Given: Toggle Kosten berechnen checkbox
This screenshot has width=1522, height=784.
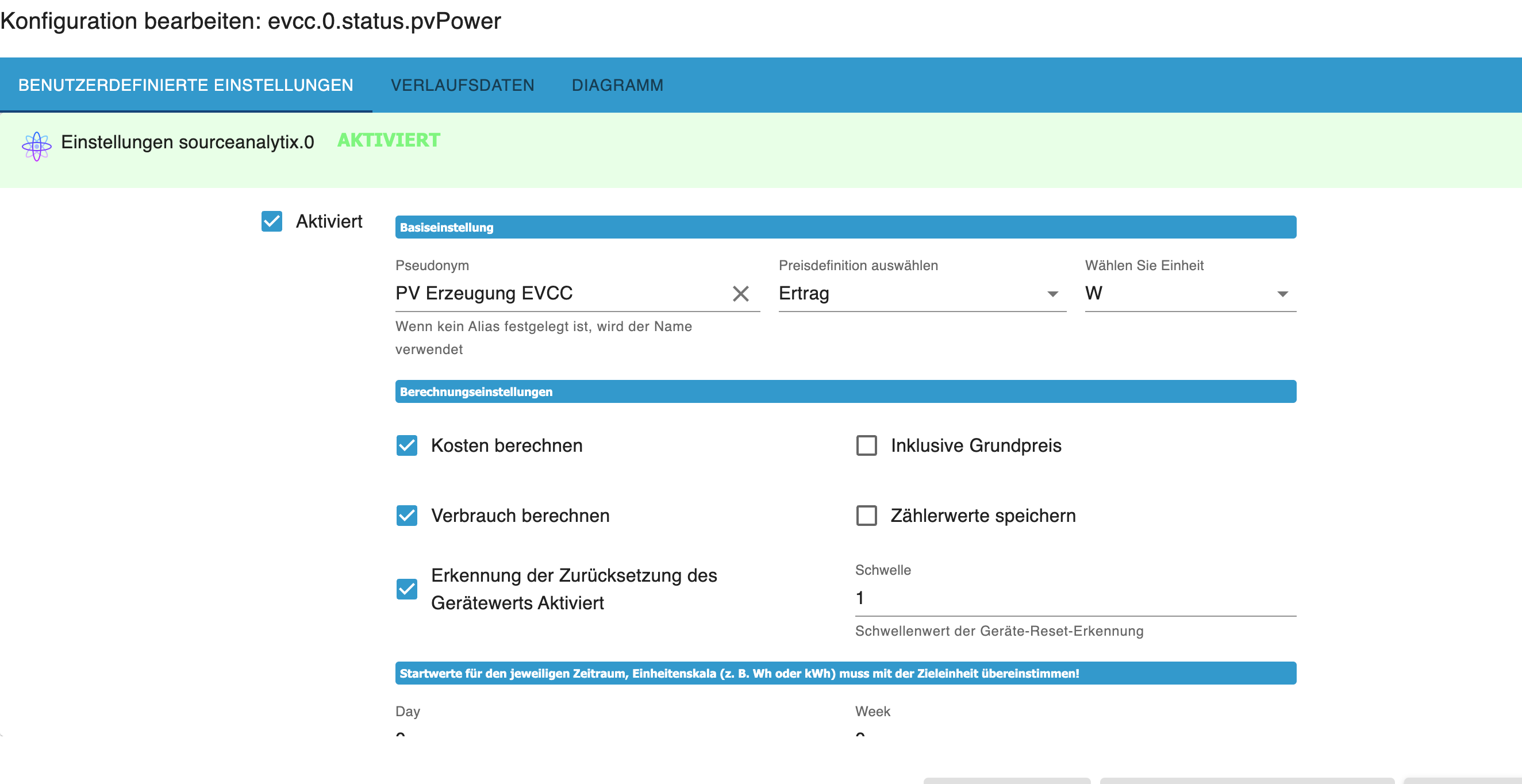Looking at the screenshot, I should tap(406, 445).
